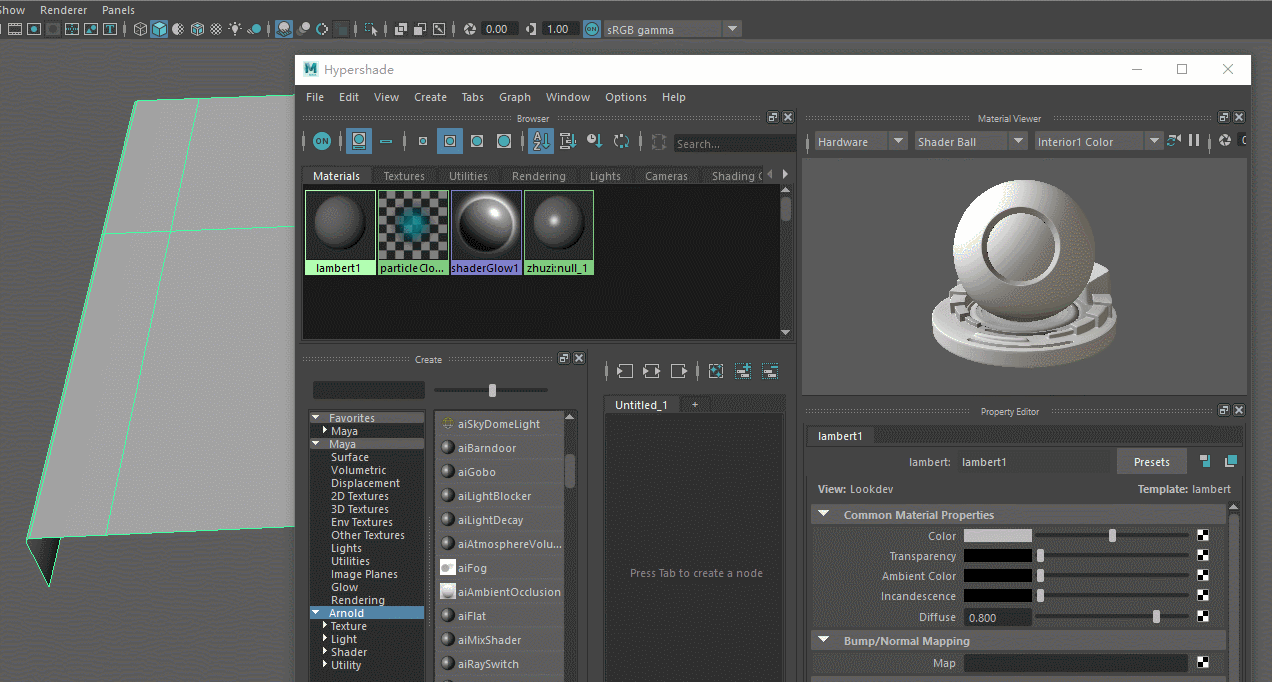Collapse the Favorites category in Create tree
The image size is (1272, 682).
tap(316, 417)
